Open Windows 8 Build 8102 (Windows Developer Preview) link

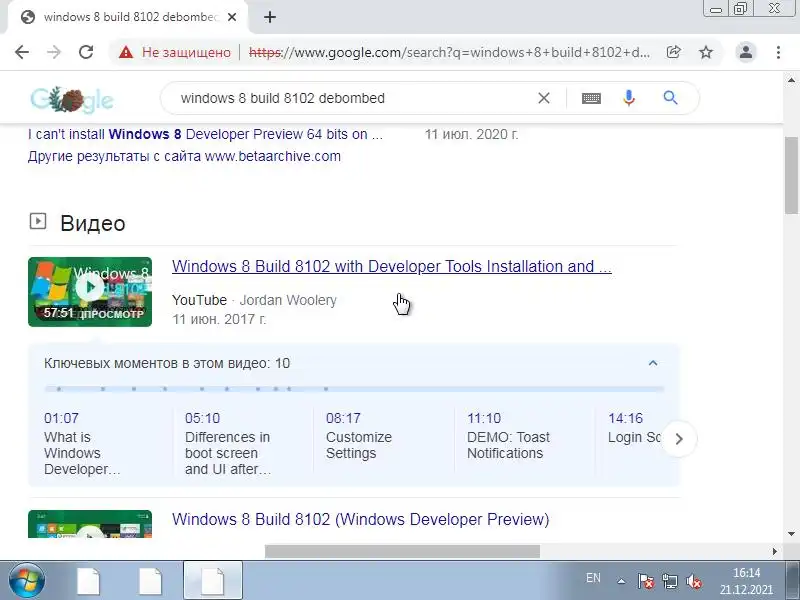360,519
